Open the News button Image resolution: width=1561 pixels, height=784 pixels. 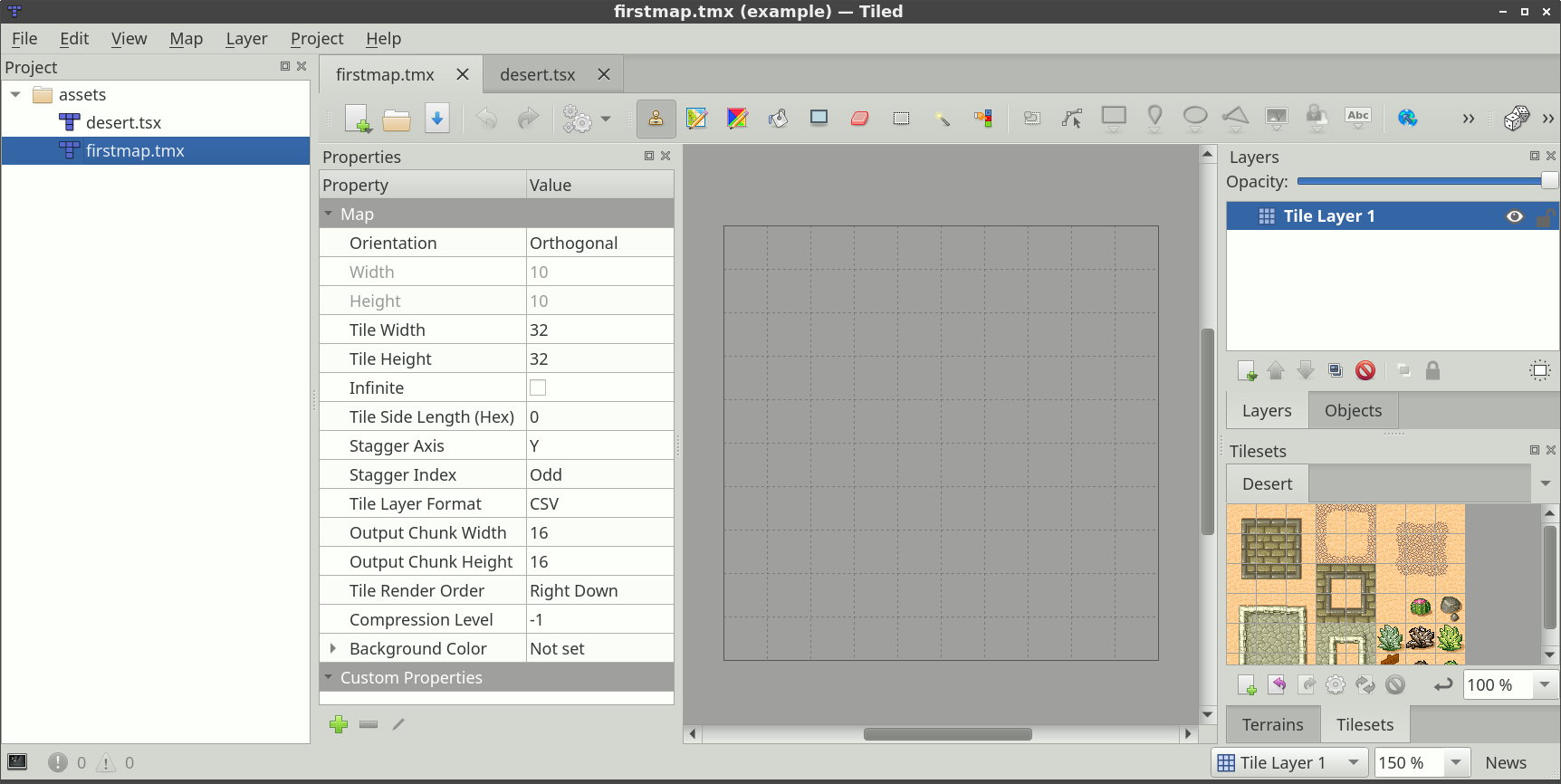(x=1506, y=762)
